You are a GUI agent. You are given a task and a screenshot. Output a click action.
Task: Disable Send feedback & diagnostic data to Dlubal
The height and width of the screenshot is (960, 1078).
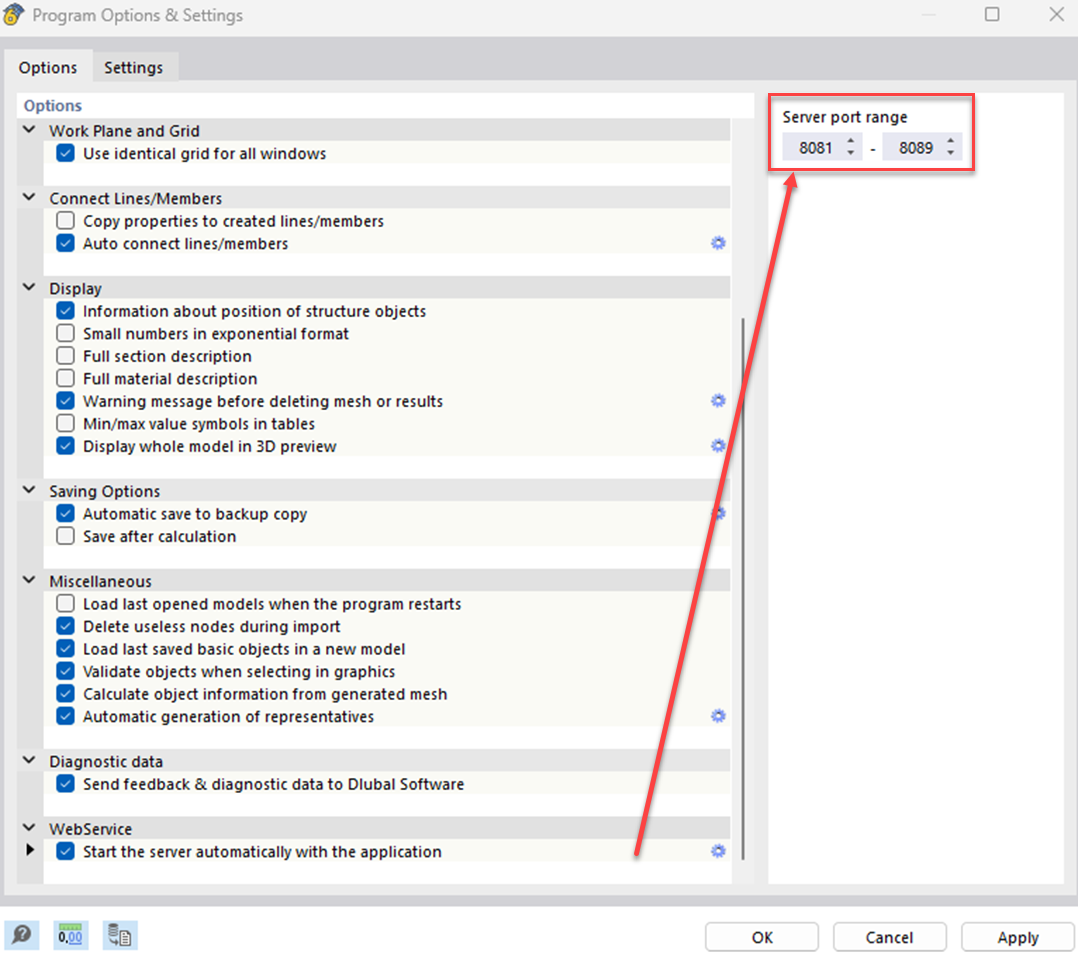click(x=65, y=783)
